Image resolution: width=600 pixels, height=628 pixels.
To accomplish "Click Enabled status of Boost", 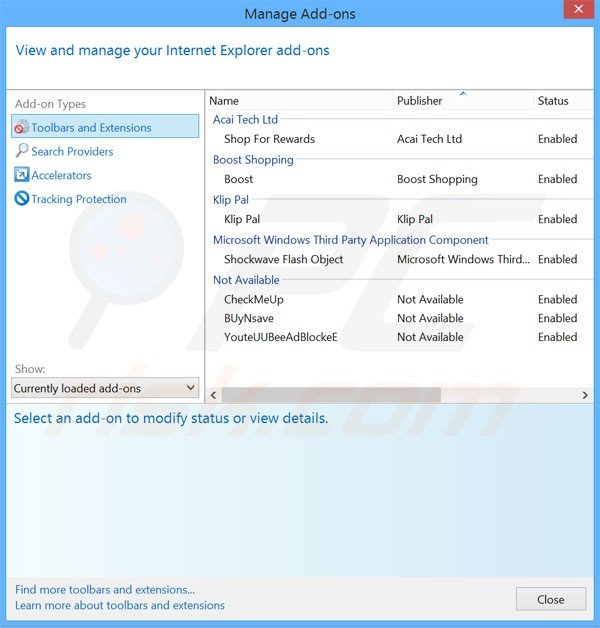I will coord(558,179).
